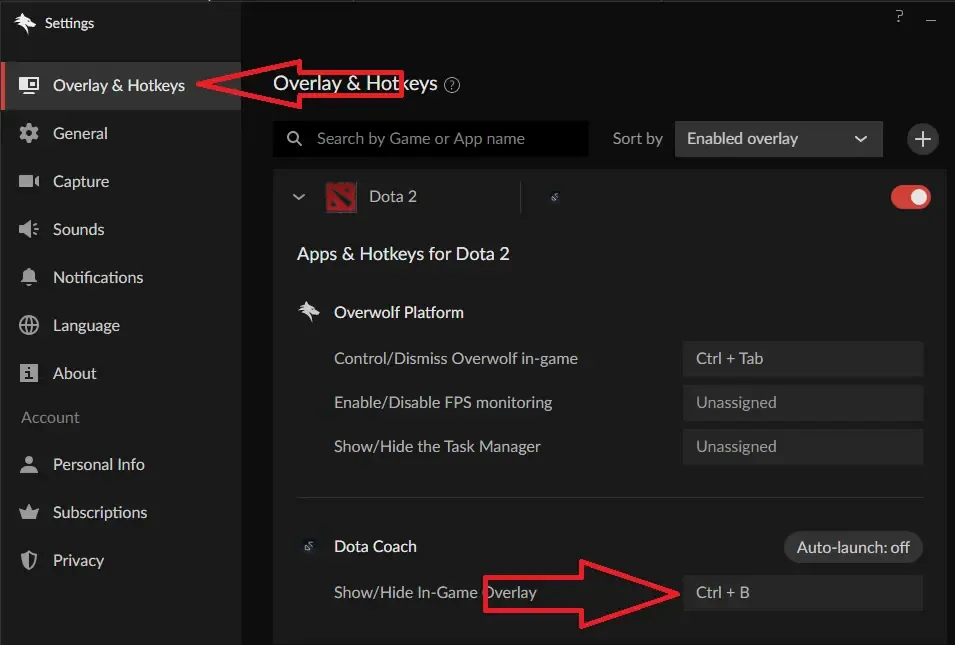
Task: Click the Capture camera icon in sidebar
Action: click(30, 181)
